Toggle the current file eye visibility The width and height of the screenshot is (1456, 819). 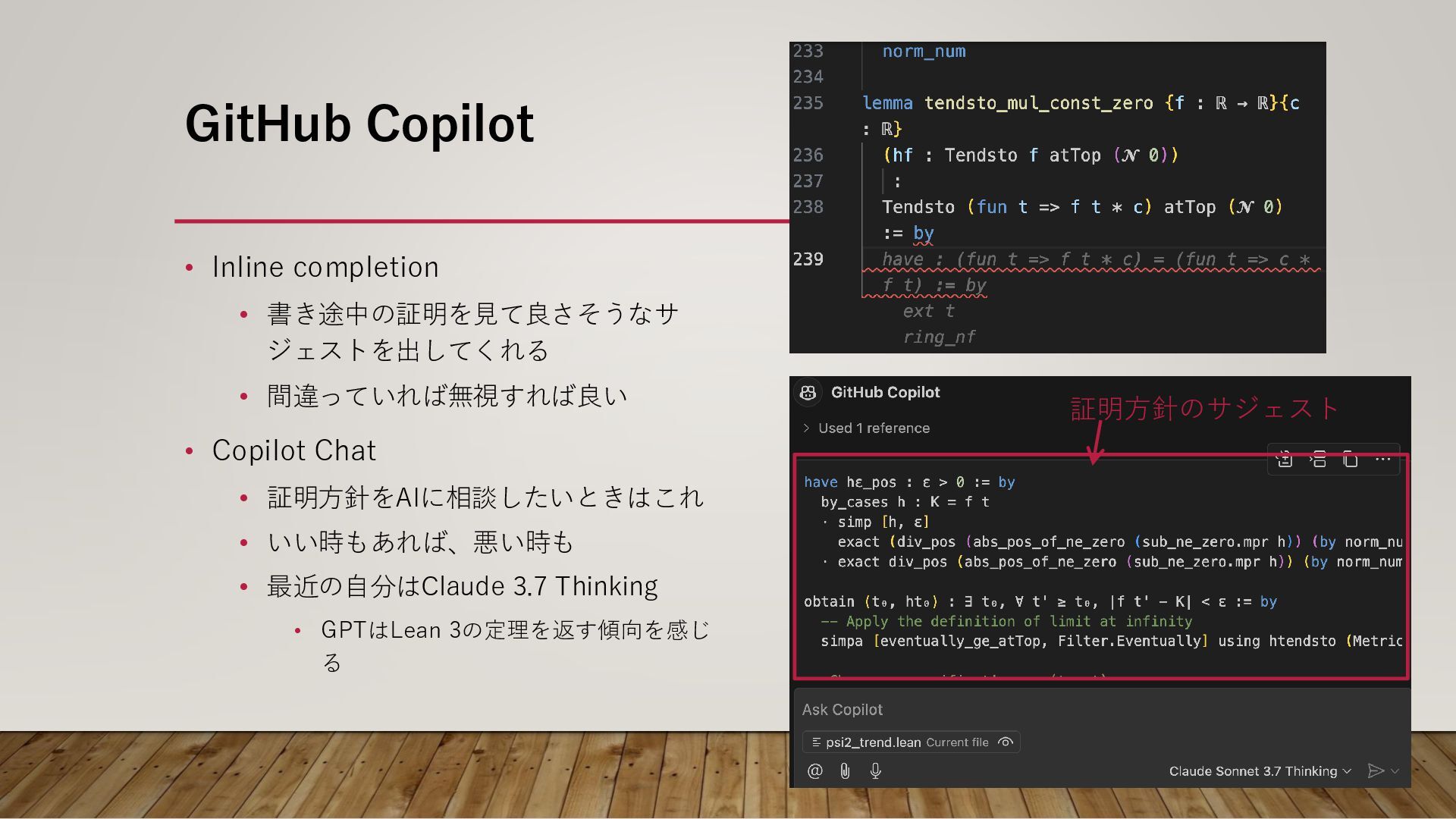click(1006, 742)
